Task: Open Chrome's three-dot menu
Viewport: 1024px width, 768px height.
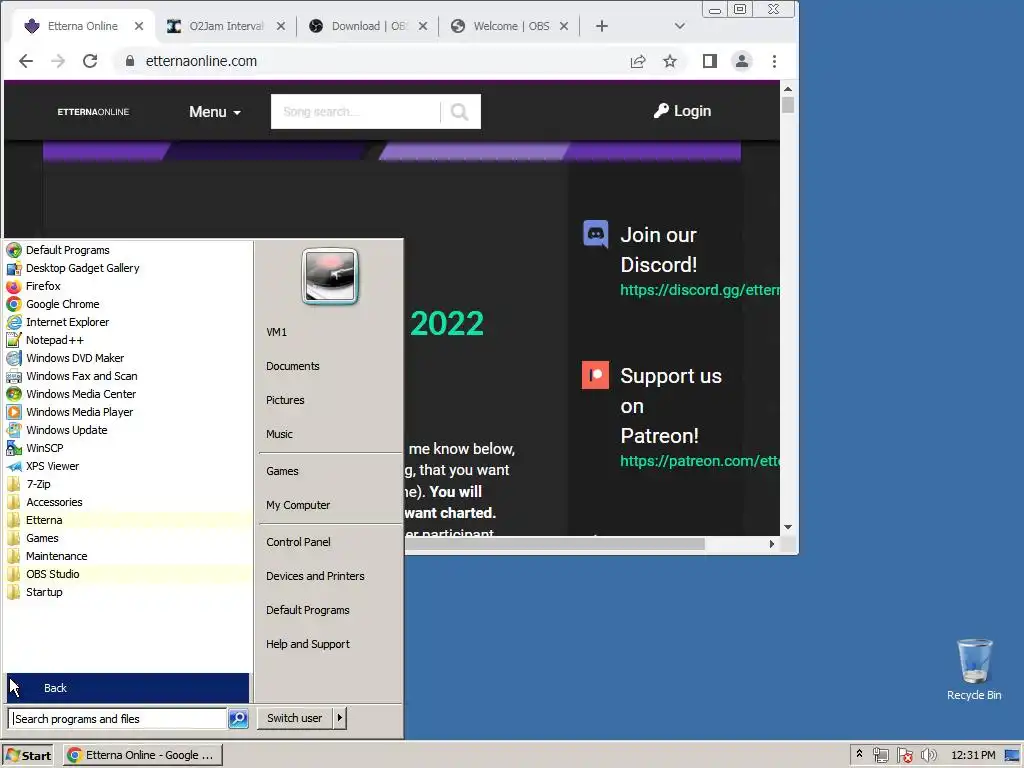Action: [774, 61]
